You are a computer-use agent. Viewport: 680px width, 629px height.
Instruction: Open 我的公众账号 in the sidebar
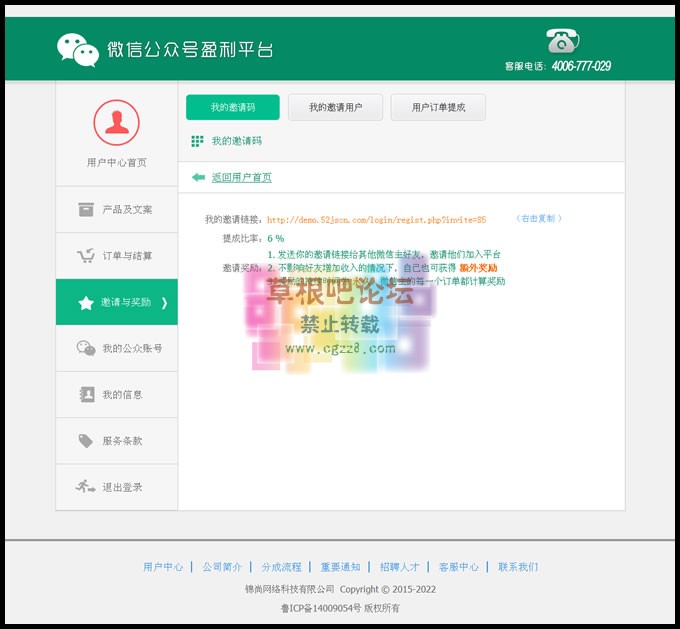(x=117, y=348)
